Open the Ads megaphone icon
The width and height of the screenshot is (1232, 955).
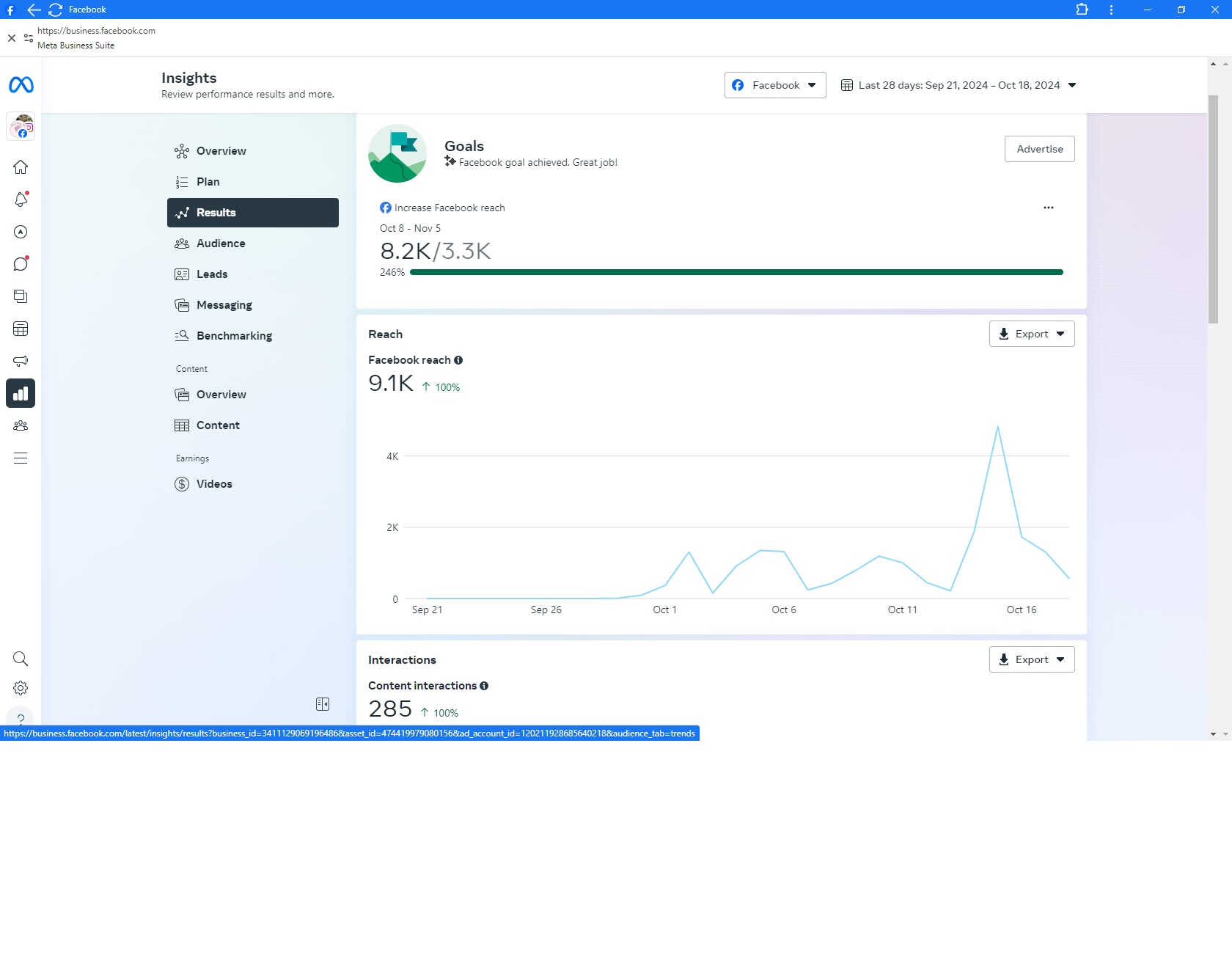click(x=21, y=361)
